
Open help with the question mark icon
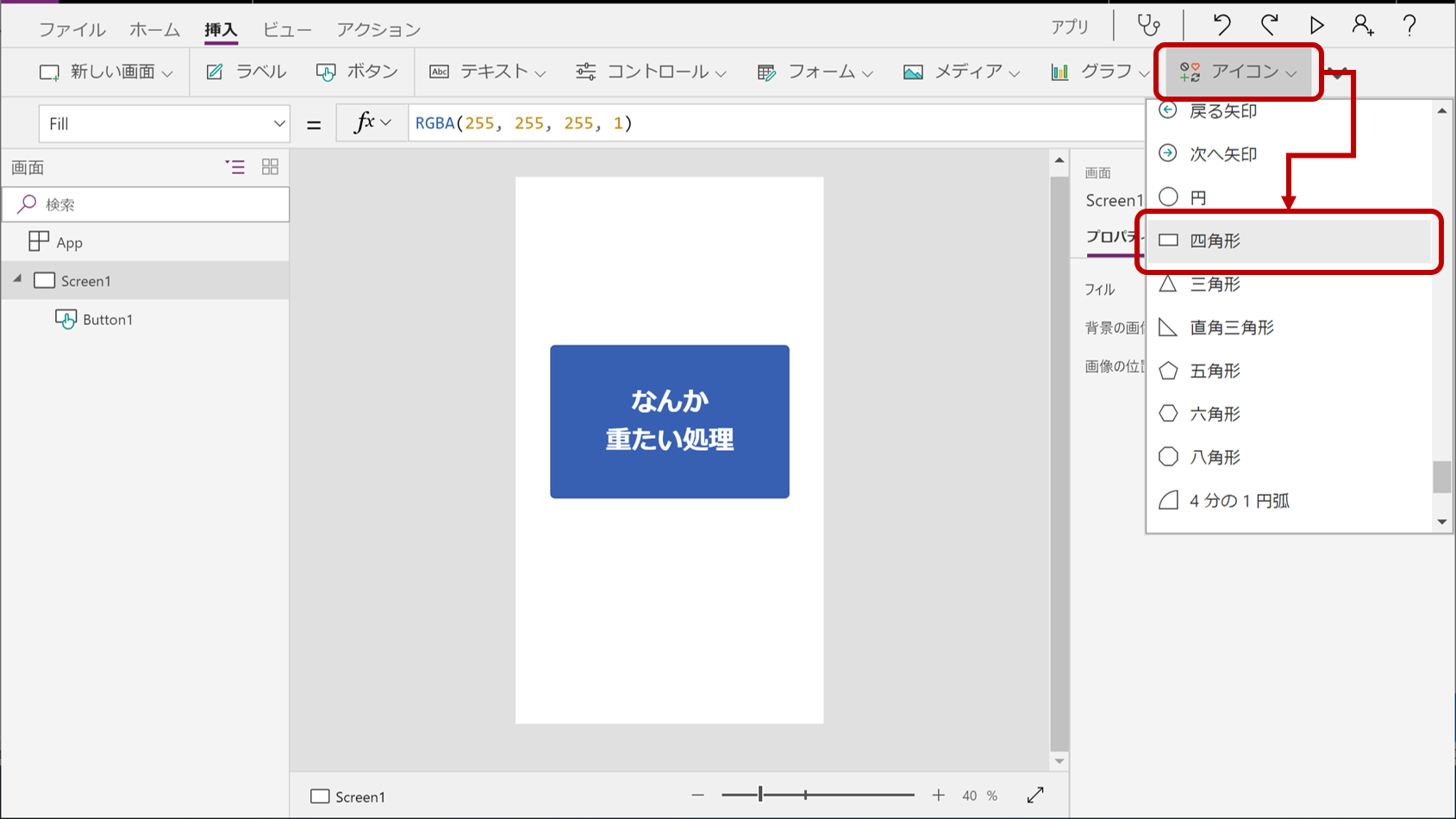(1409, 26)
